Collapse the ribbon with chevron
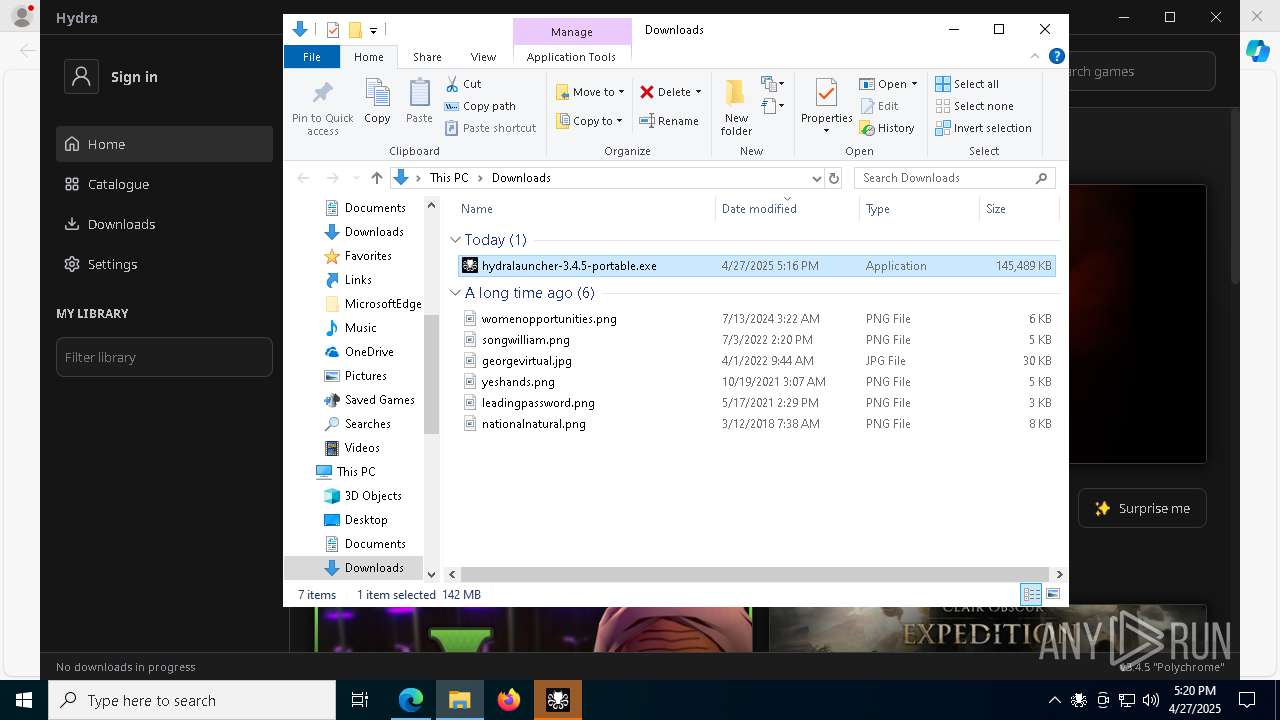 pos(1035,57)
